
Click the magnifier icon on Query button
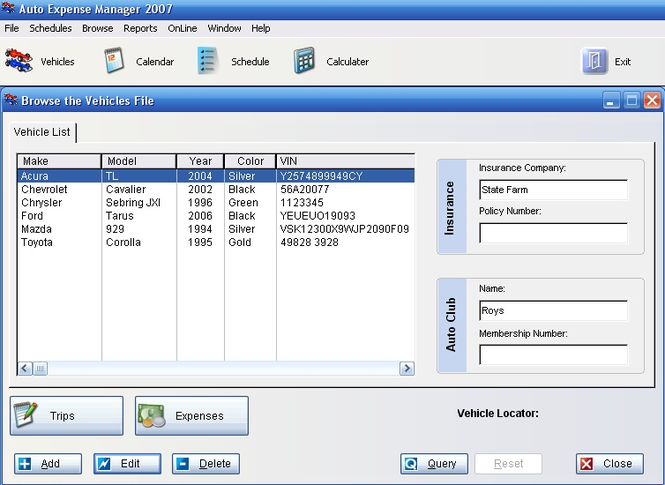(411, 464)
